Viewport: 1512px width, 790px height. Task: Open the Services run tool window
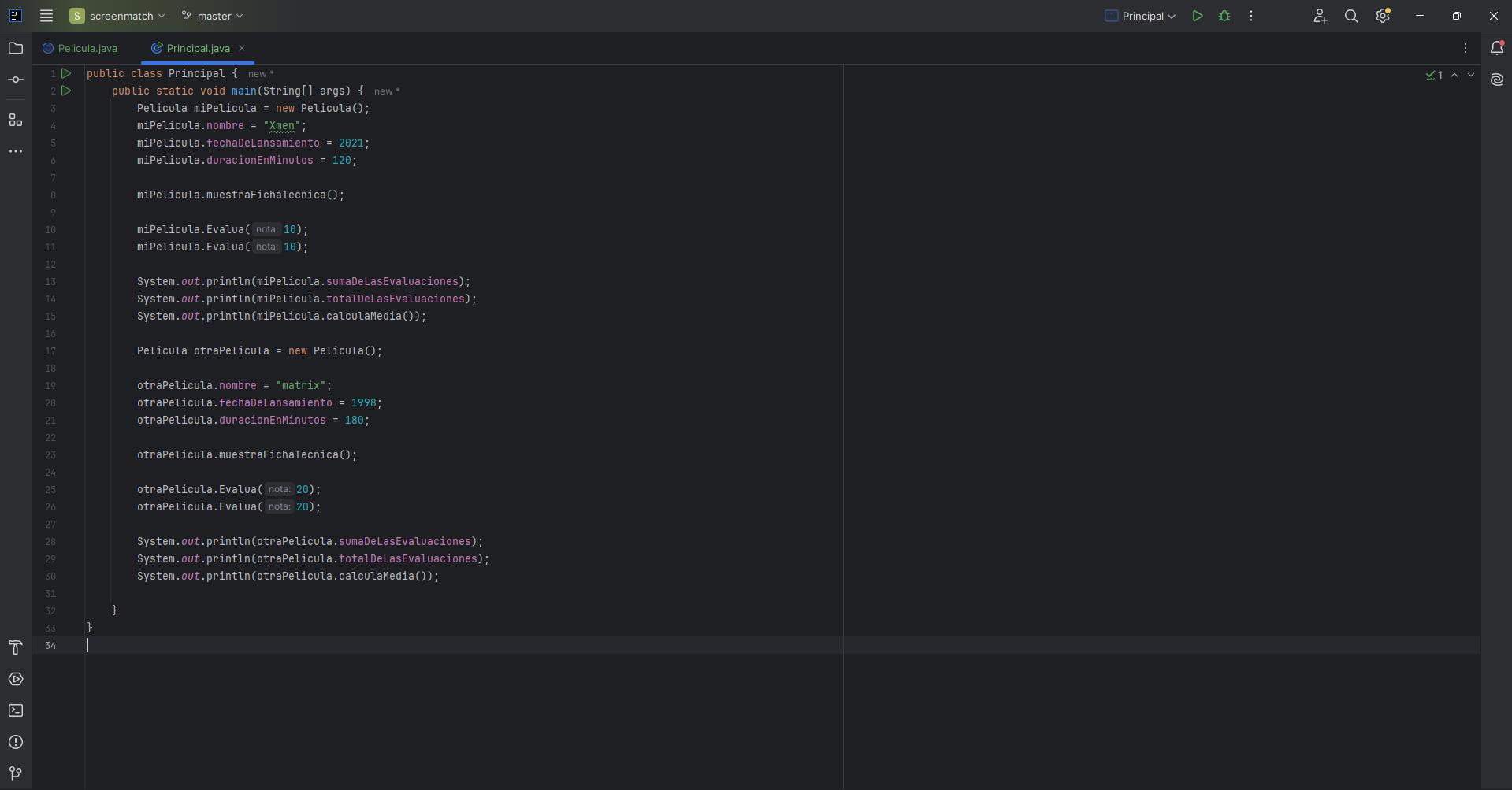click(16, 679)
